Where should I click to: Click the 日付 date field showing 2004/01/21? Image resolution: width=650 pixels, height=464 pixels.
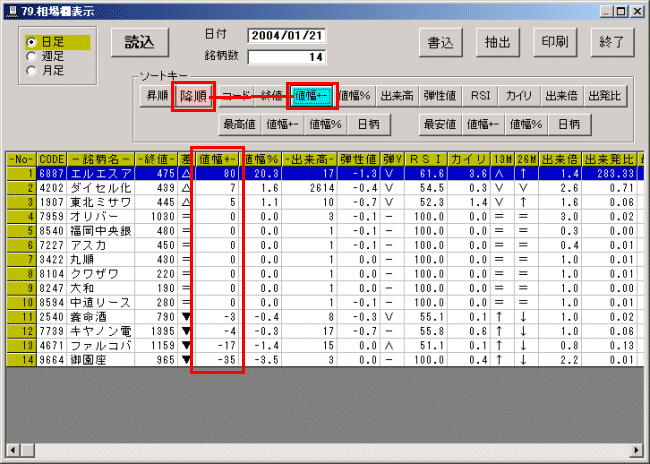point(286,36)
